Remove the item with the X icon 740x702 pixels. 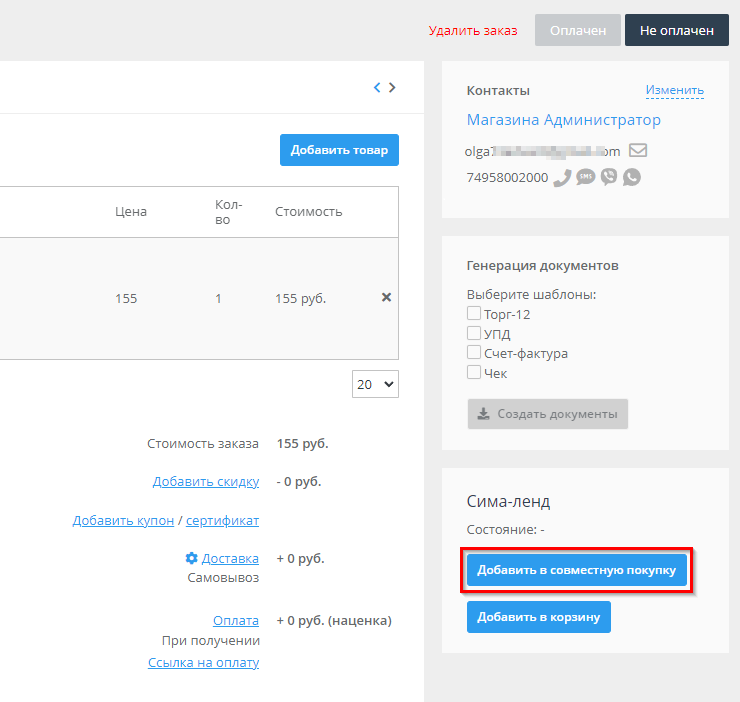tap(386, 298)
